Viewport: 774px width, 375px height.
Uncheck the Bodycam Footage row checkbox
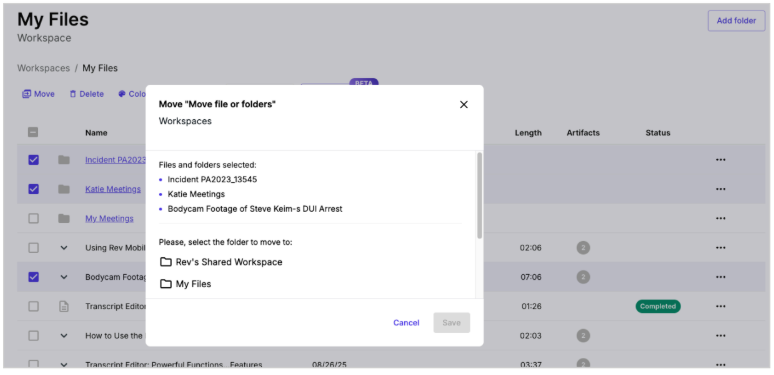pos(33,277)
